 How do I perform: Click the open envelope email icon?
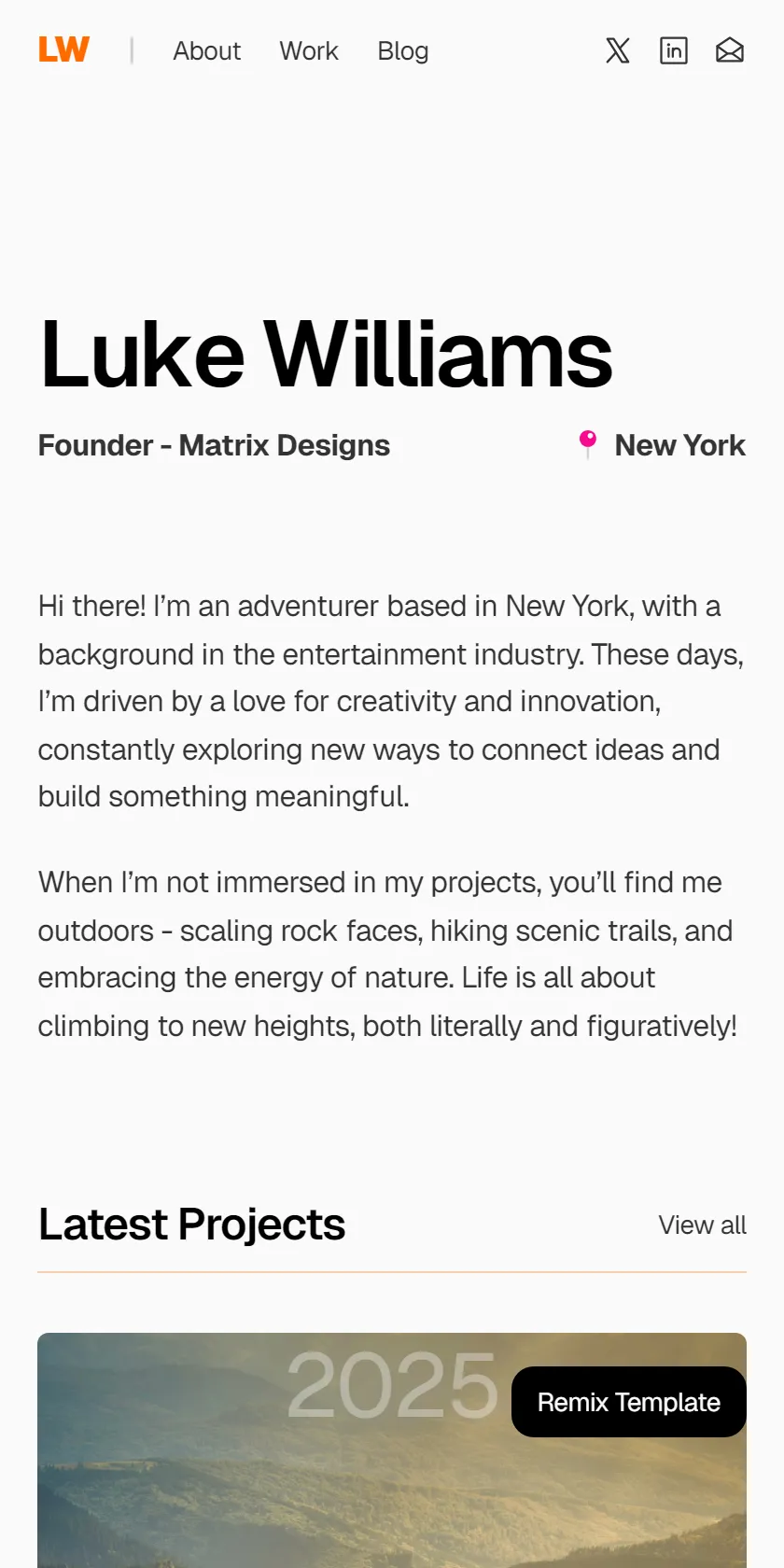(x=730, y=50)
